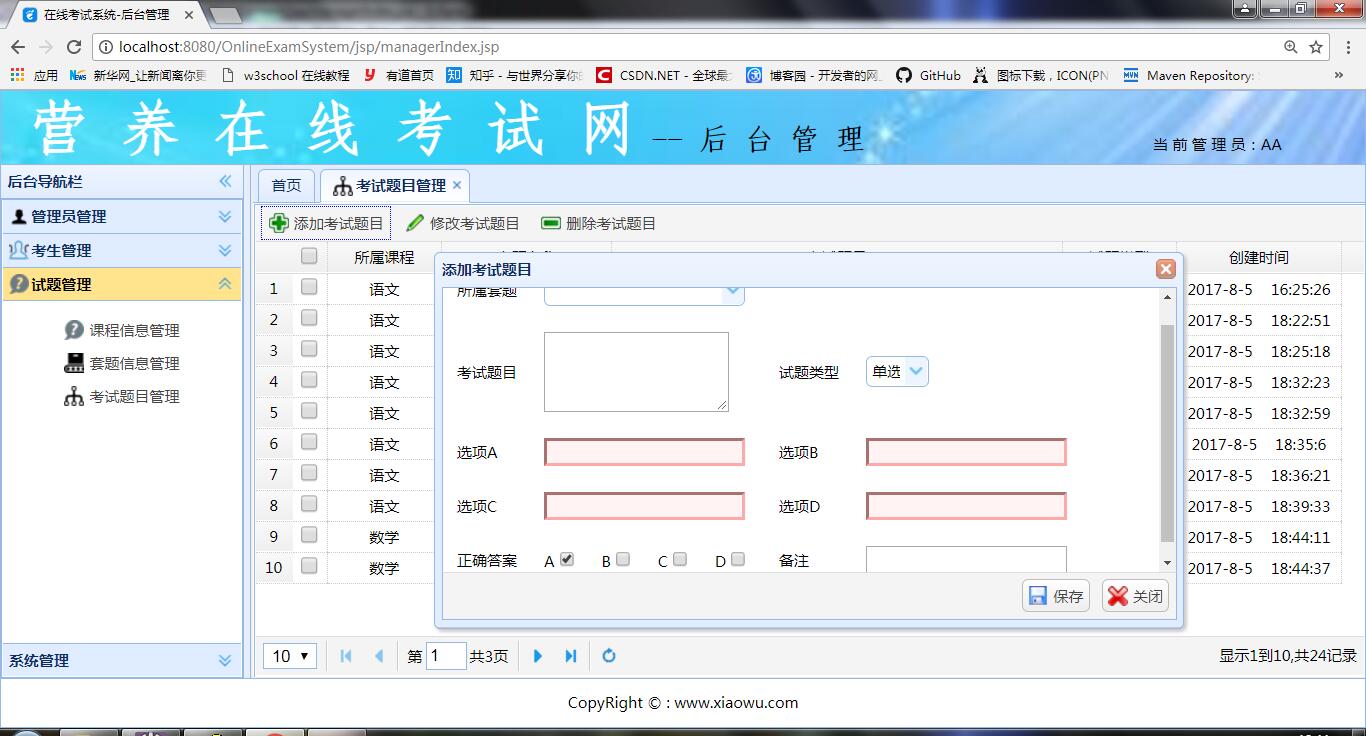Screen dimensions: 1366x736
Task: Jump to last page using pagination icon
Action: pos(571,656)
